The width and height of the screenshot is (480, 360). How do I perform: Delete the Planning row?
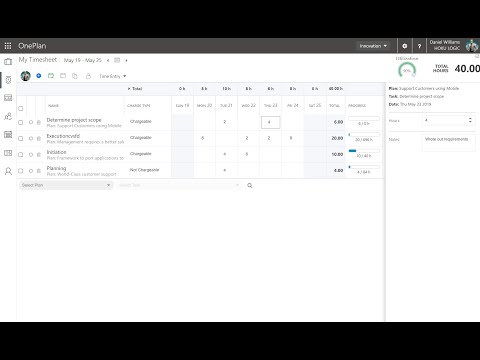(39, 171)
